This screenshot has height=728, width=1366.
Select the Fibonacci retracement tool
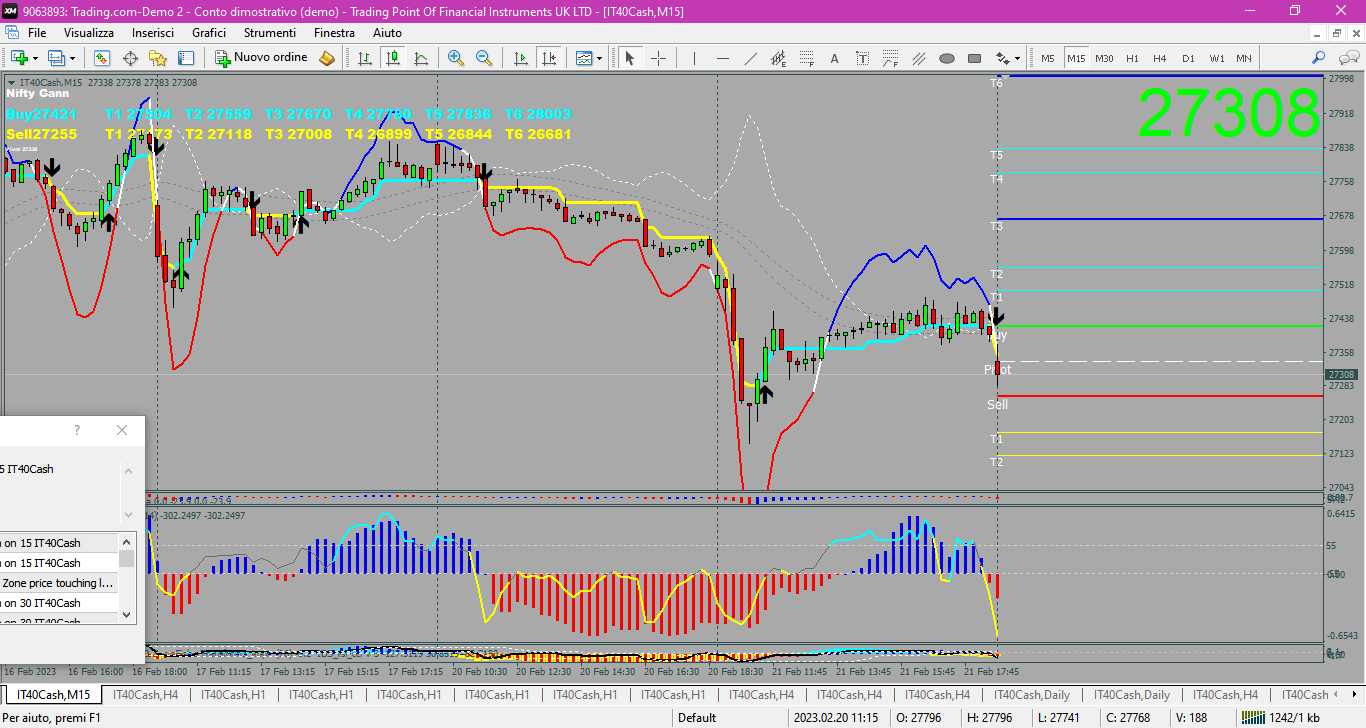pyautogui.click(x=807, y=58)
